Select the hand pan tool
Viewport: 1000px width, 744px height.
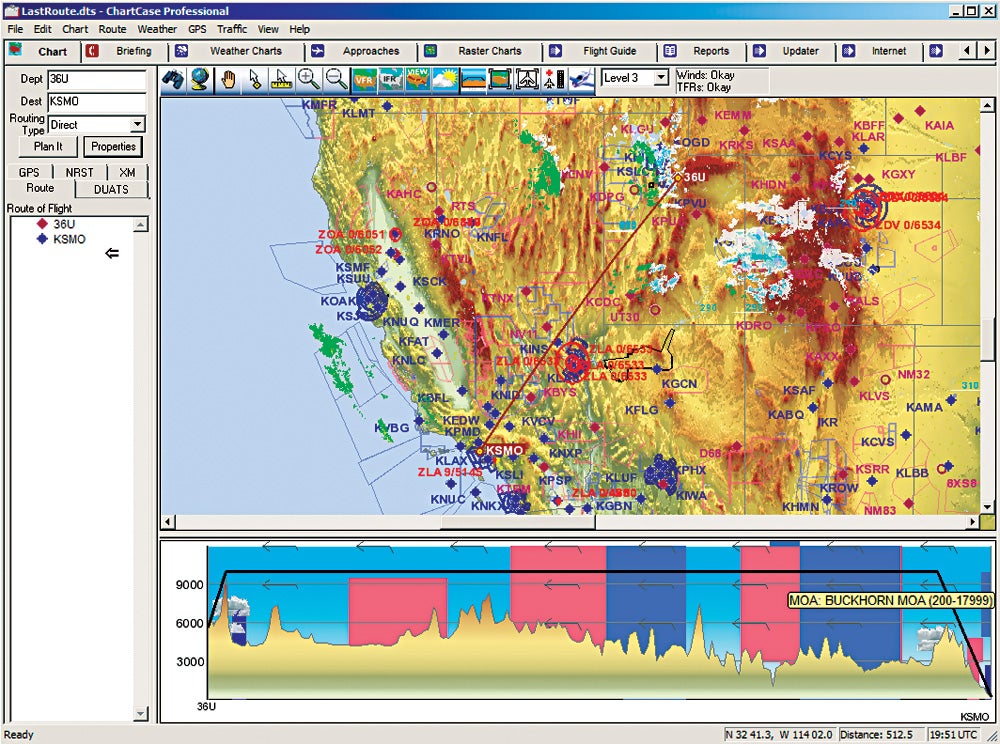point(228,79)
